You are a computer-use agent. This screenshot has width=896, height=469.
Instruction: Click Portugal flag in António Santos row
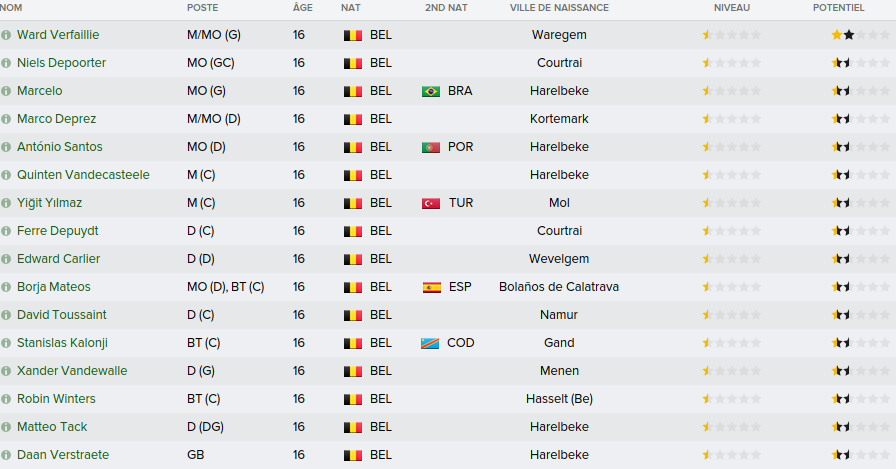pos(431,147)
